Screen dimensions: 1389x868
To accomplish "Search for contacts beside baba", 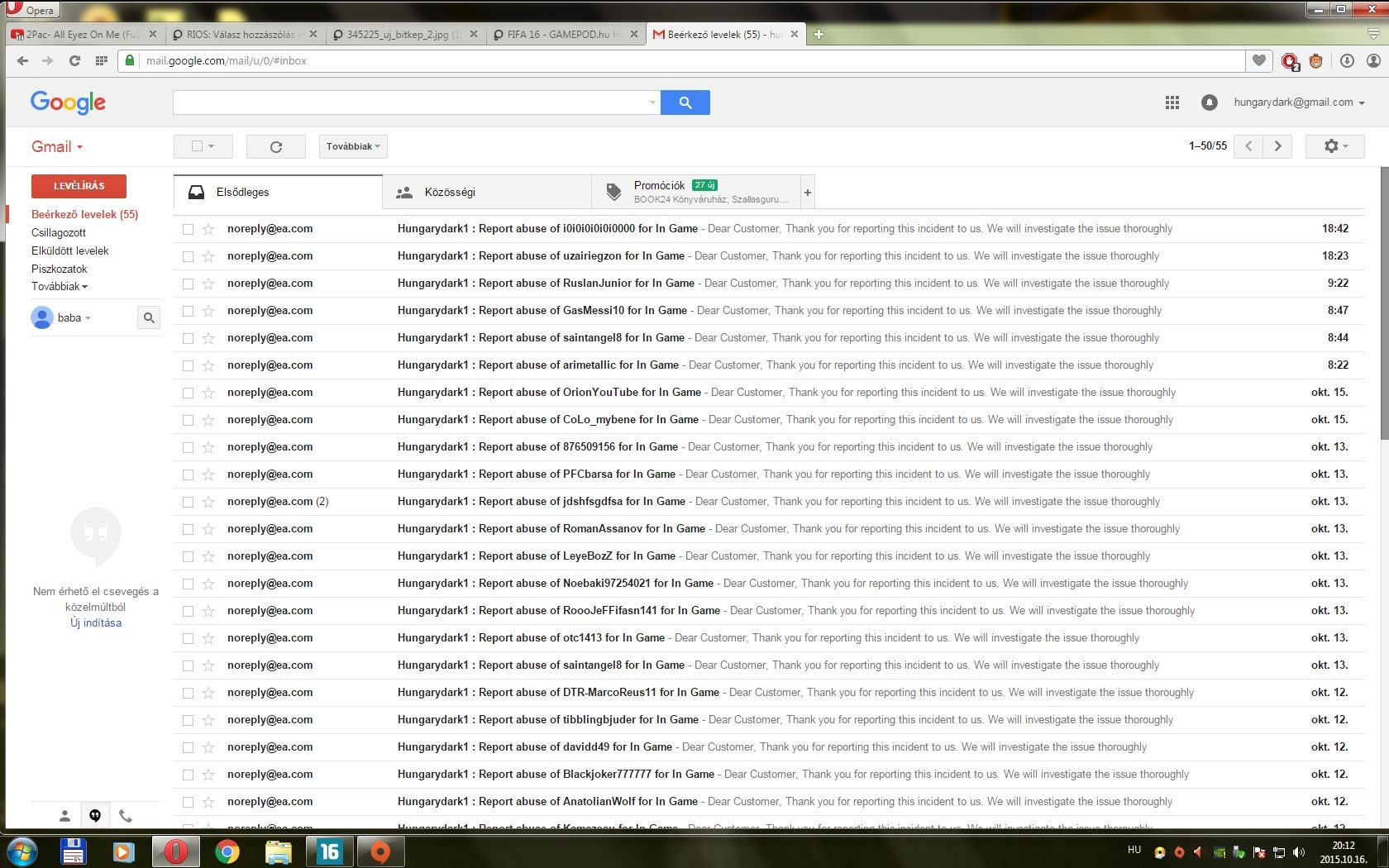I will click(149, 317).
